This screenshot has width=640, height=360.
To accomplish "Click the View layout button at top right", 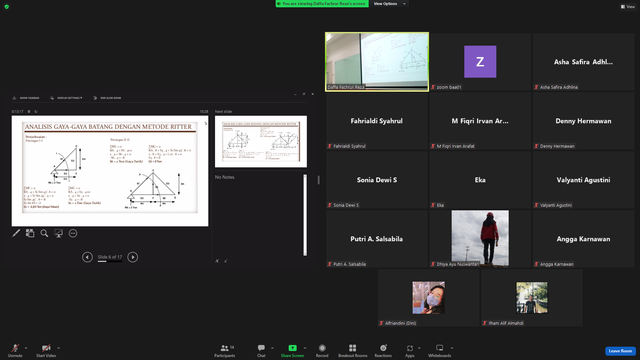I will (x=628, y=7).
